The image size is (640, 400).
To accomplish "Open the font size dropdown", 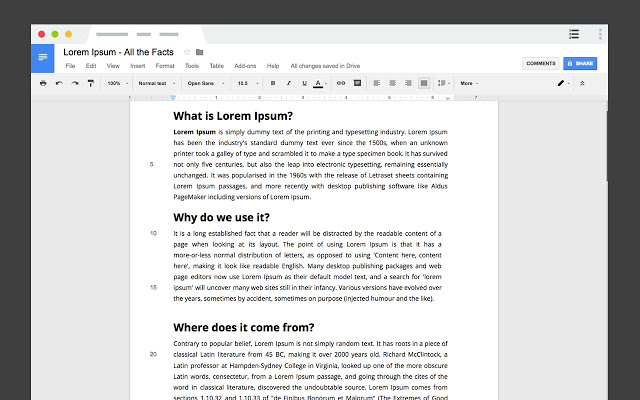I will point(248,83).
